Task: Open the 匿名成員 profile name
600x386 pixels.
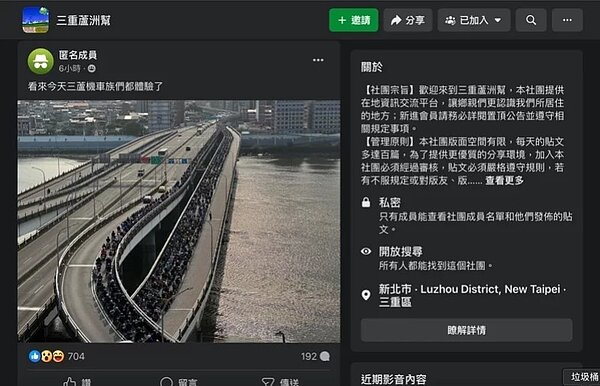Action: click(x=78, y=55)
